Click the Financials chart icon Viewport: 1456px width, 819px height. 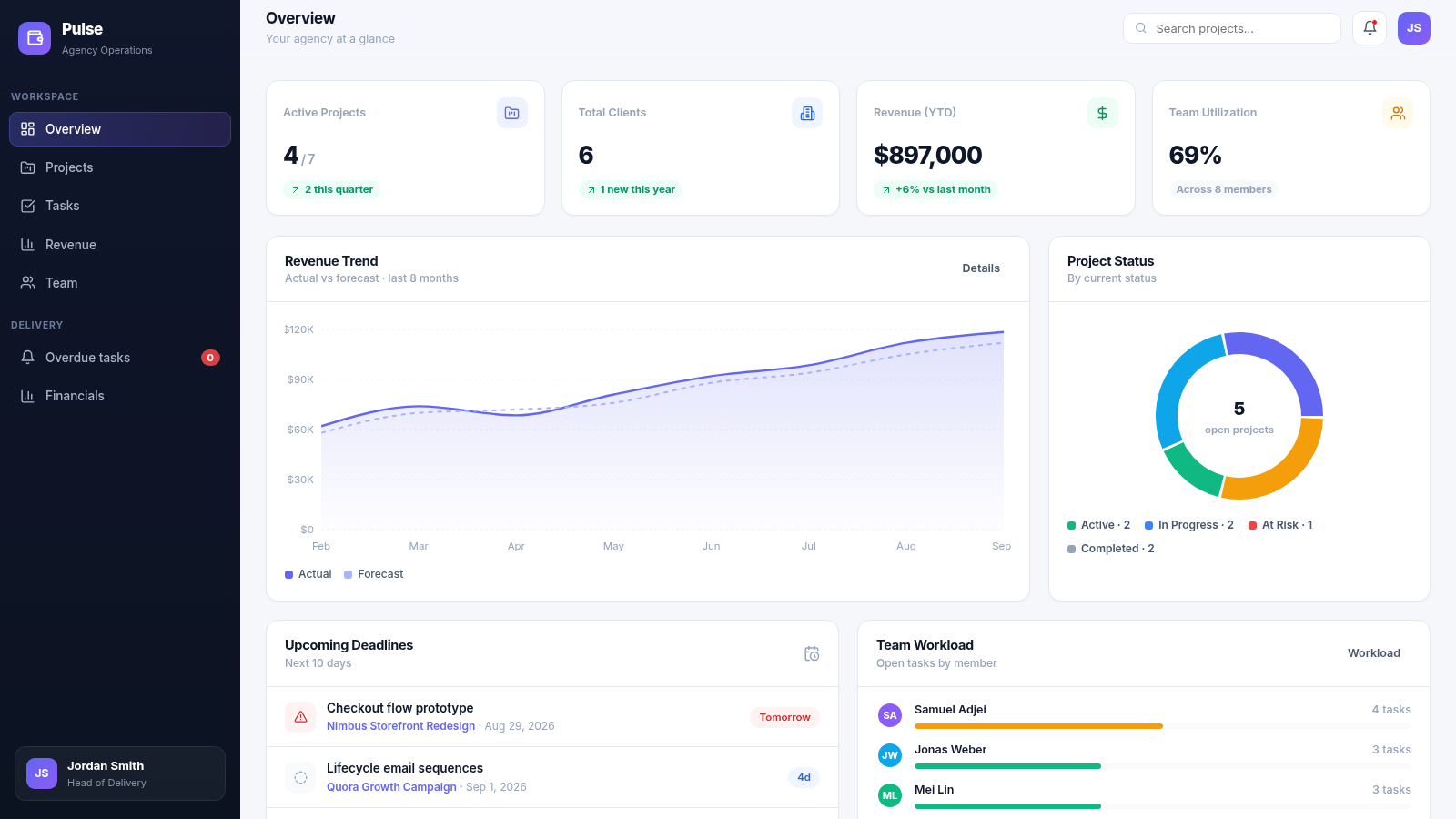coord(28,396)
